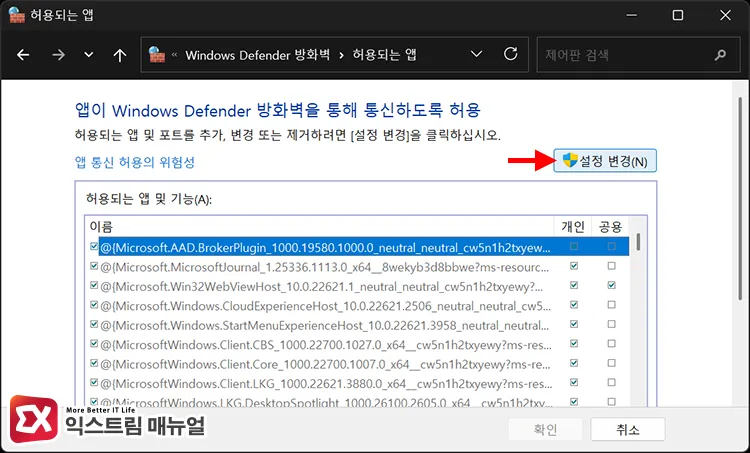Click the search magnifier icon
750x453 pixels.
coord(720,55)
